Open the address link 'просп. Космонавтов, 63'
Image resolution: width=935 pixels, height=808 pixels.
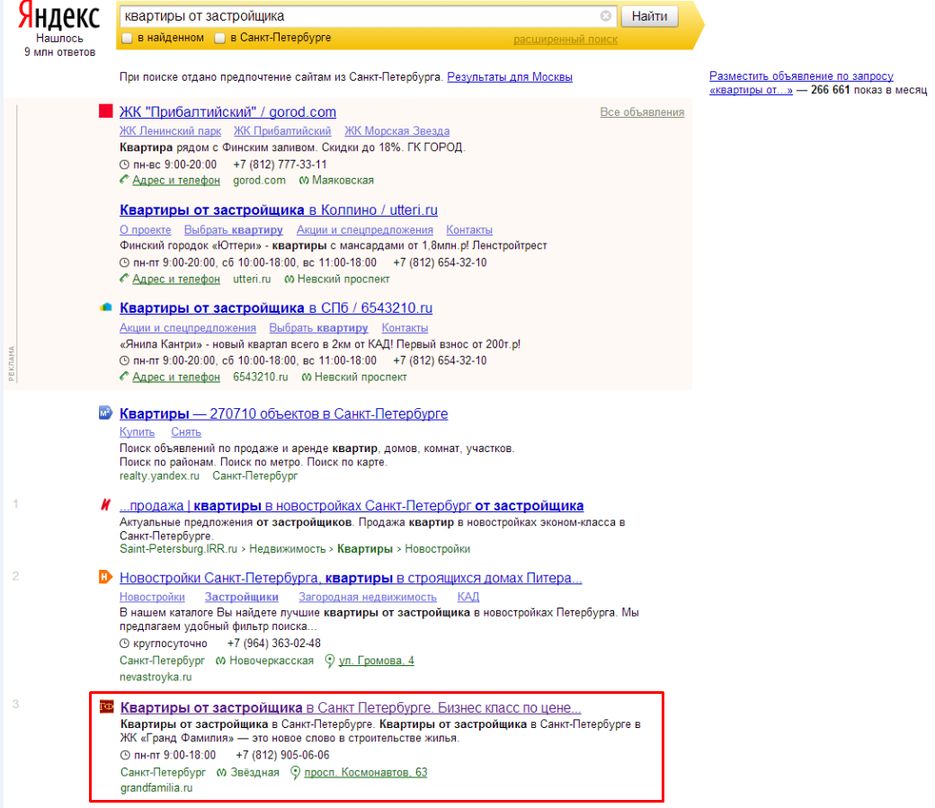366,773
